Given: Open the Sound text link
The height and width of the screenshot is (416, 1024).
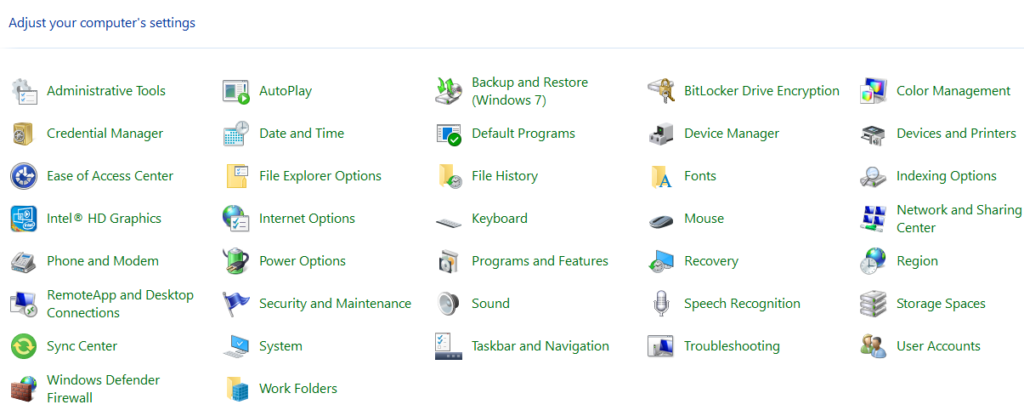Looking at the screenshot, I should (x=490, y=303).
